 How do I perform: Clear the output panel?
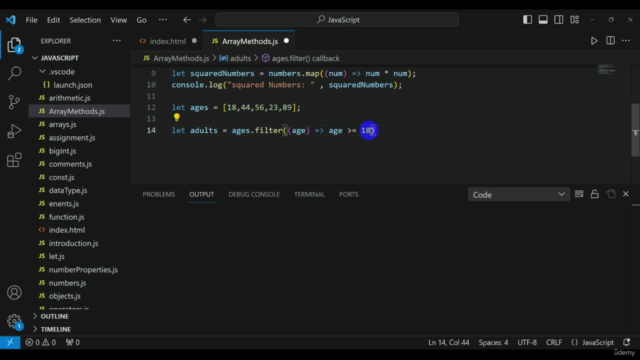(579, 194)
